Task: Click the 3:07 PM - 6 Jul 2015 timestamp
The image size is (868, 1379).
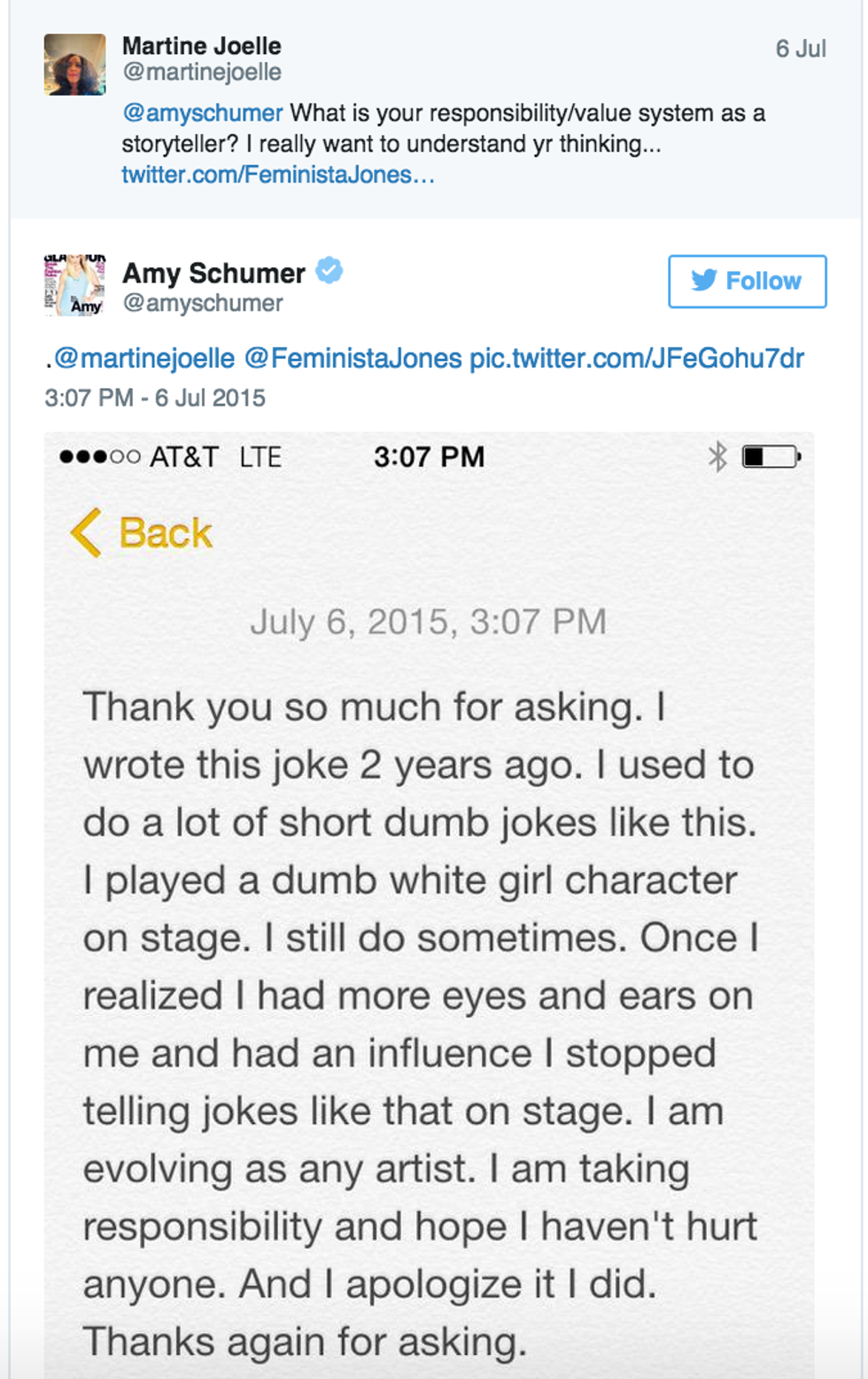Action: (155, 398)
